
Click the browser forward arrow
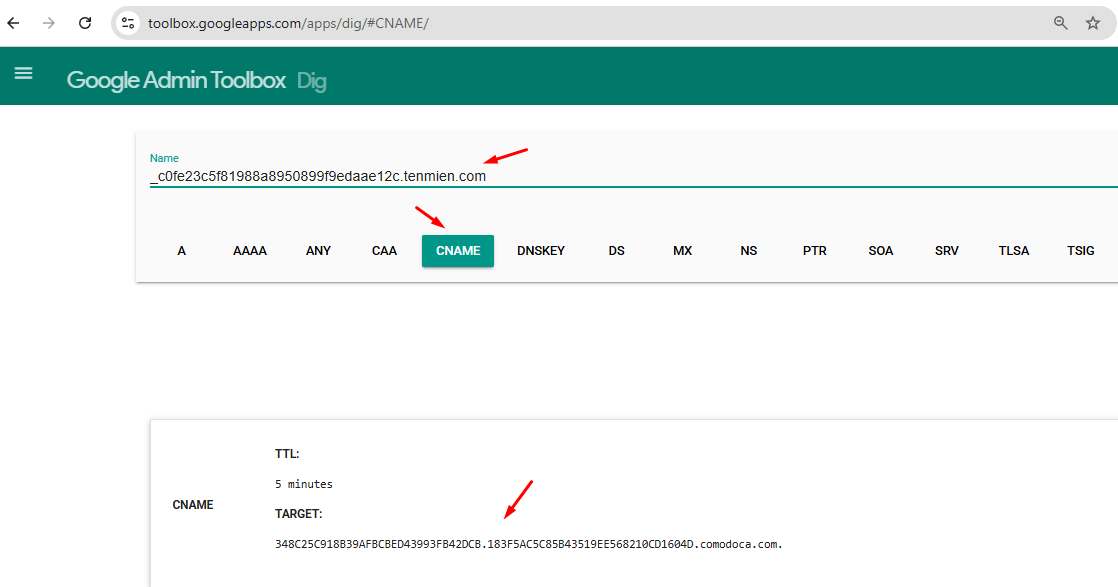point(49,23)
